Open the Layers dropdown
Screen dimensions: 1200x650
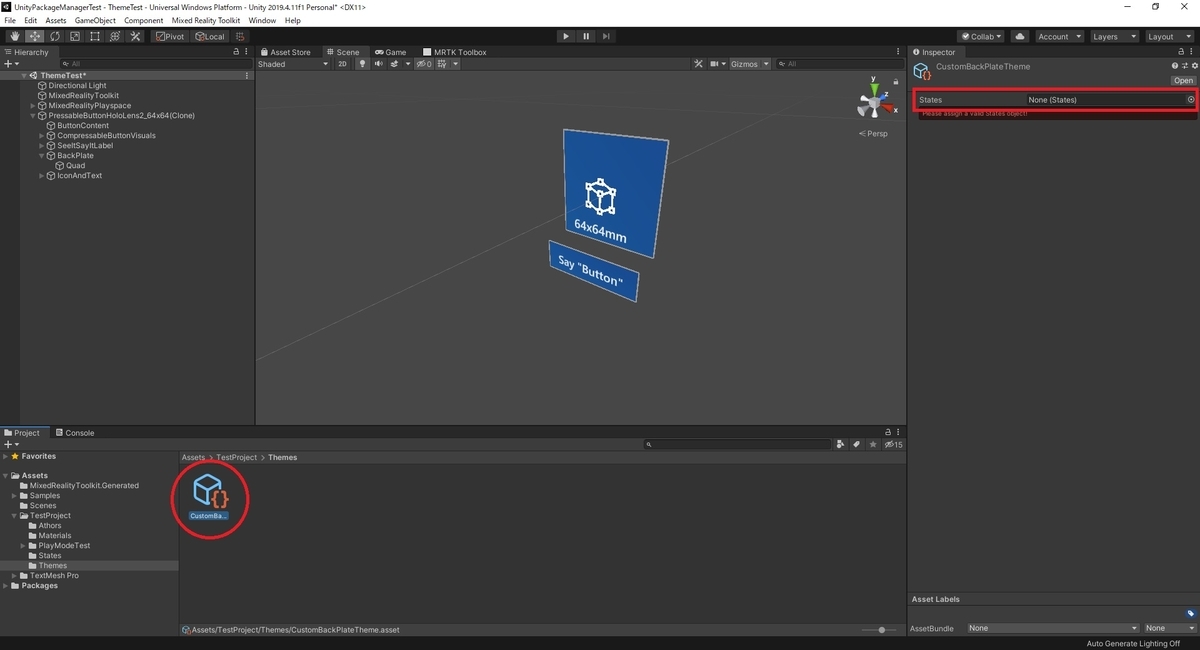[1113, 37]
